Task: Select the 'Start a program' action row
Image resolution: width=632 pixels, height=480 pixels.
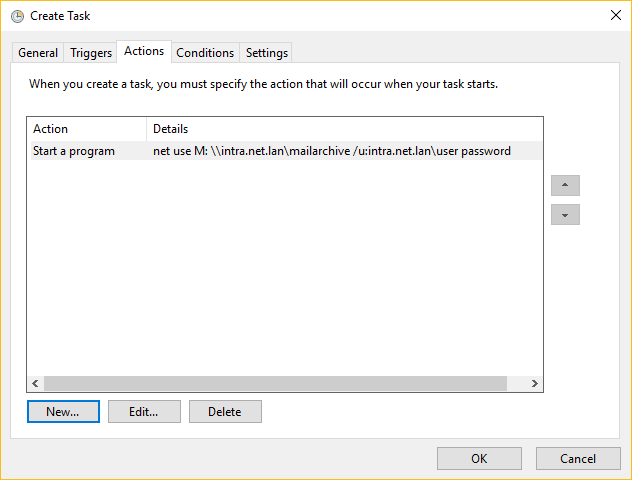Action: [286, 151]
